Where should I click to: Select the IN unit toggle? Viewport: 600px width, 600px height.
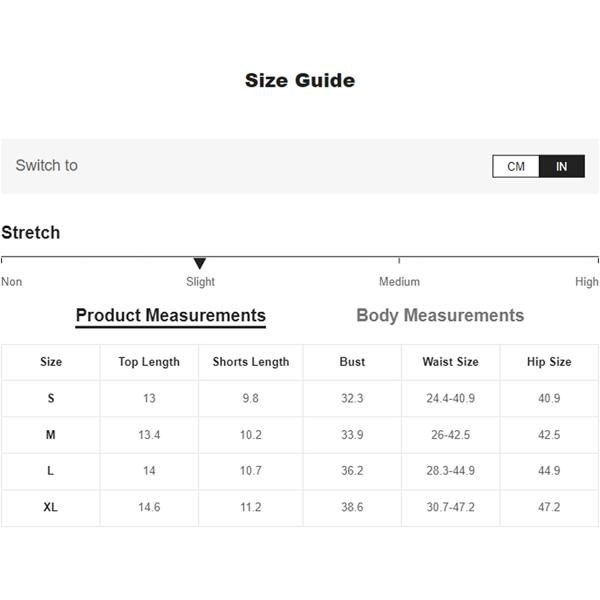click(562, 166)
